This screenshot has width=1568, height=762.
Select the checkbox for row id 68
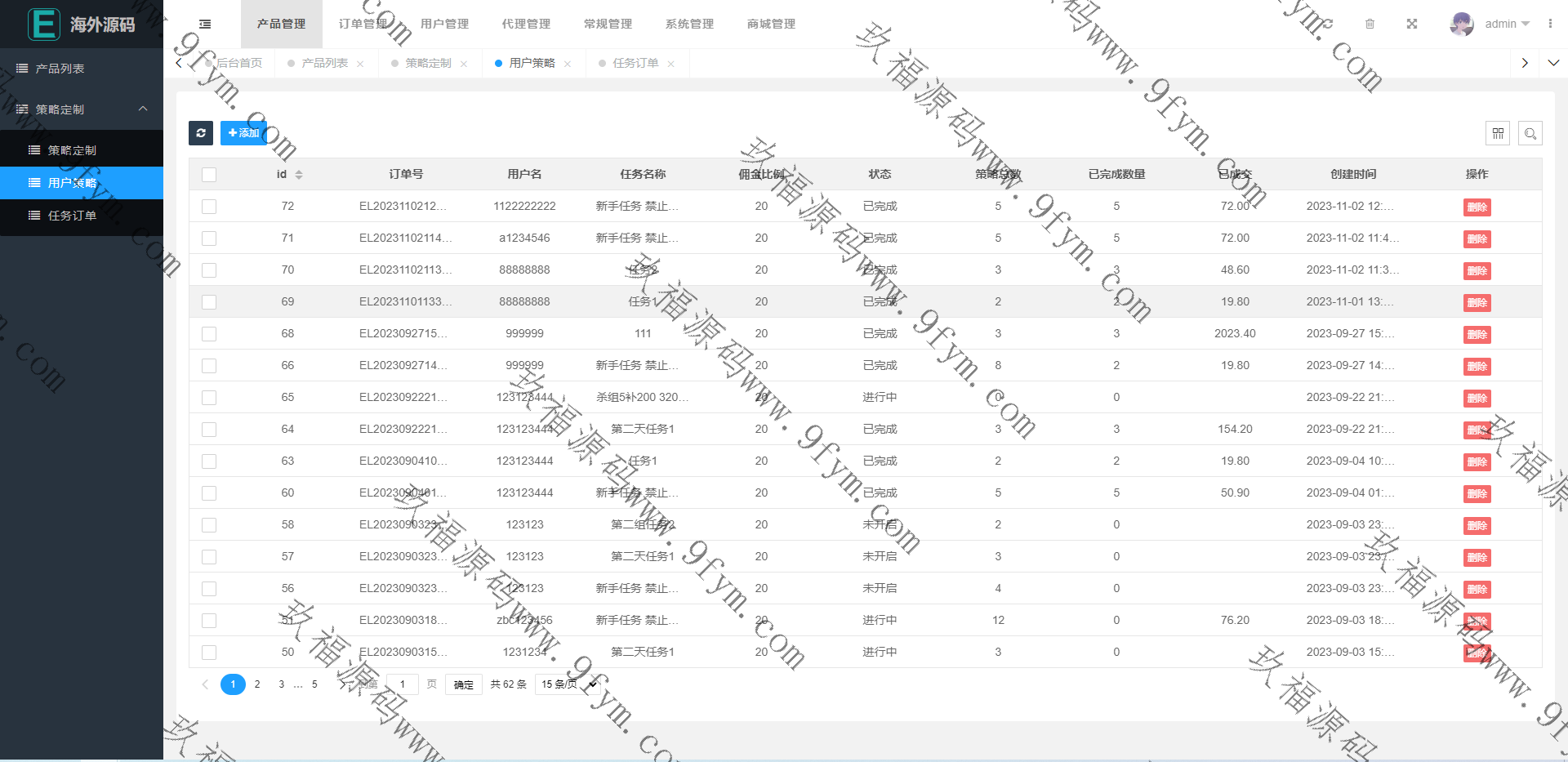click(209, 334)
